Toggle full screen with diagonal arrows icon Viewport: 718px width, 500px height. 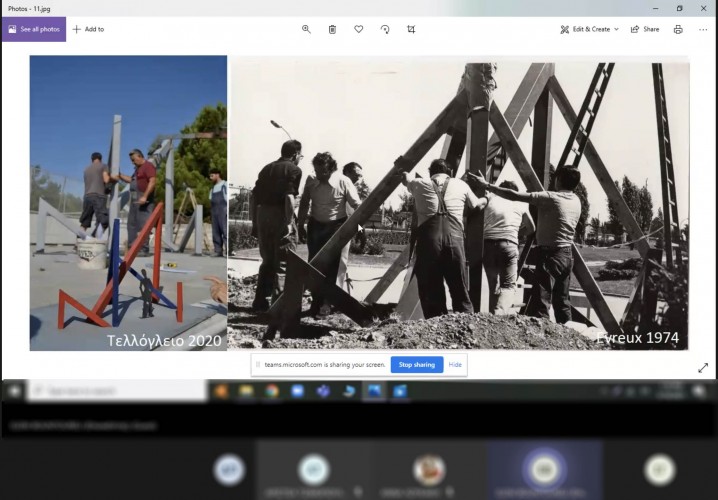[703, 368]
